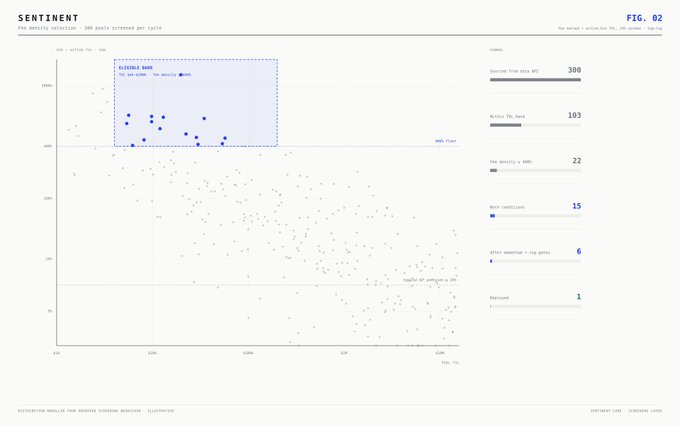The height and width of the screenshot is (425, 680).
Task: Click the ELIGIBLE BAND label
Action: click(135, 68)
